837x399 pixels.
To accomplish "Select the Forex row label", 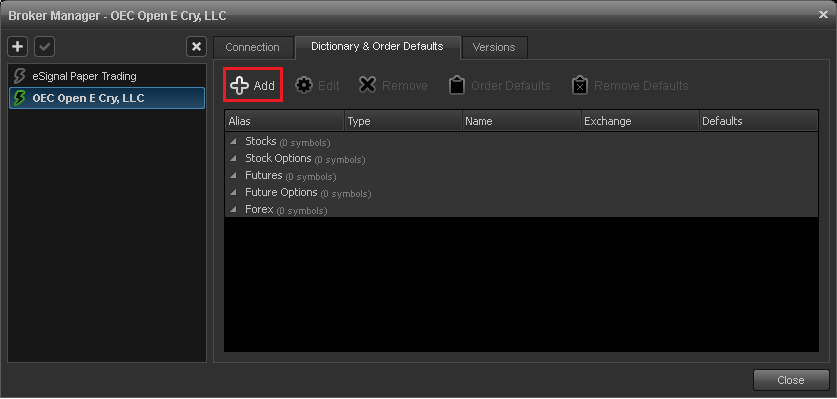I will (259, 209).
